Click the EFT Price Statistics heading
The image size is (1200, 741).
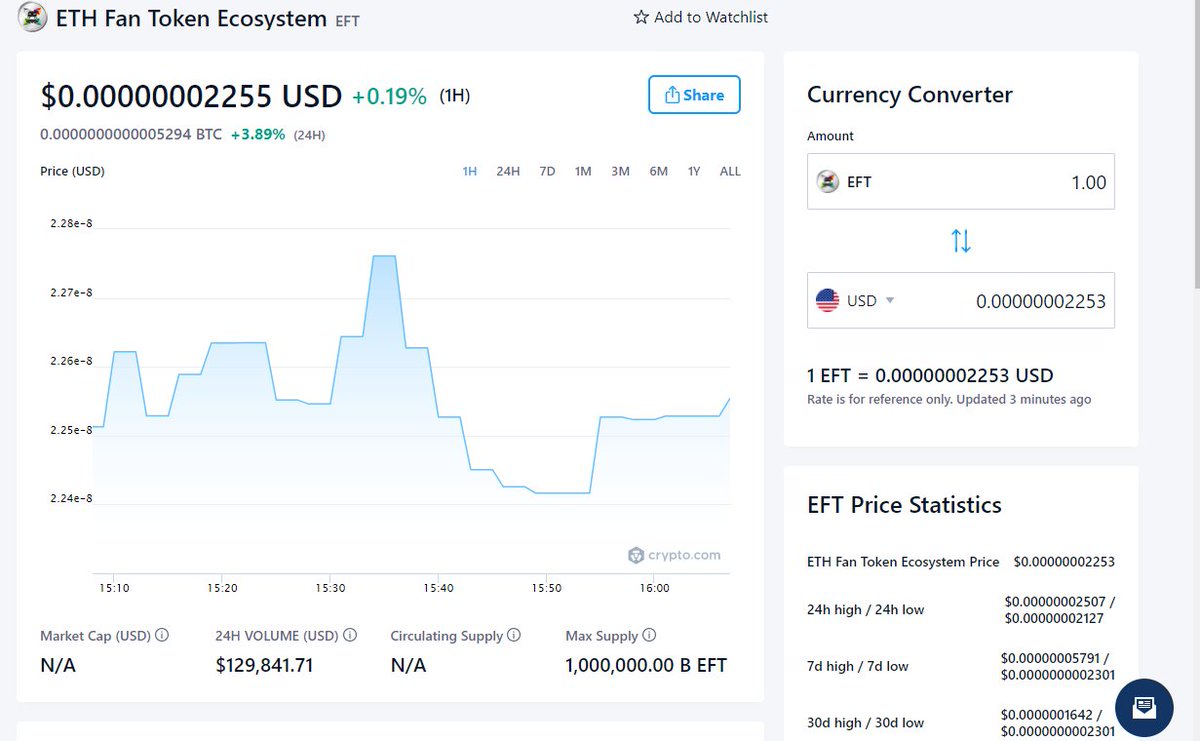[904, 505]
